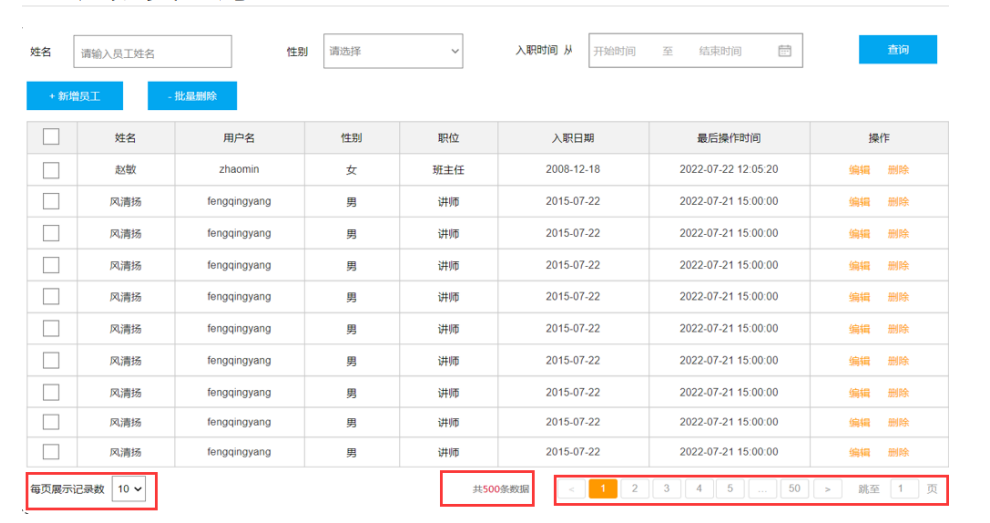The height and width of the screenshot is (523, 990).
Task: Go to page 4 in the pagination
Action: (x=699, y=488)
